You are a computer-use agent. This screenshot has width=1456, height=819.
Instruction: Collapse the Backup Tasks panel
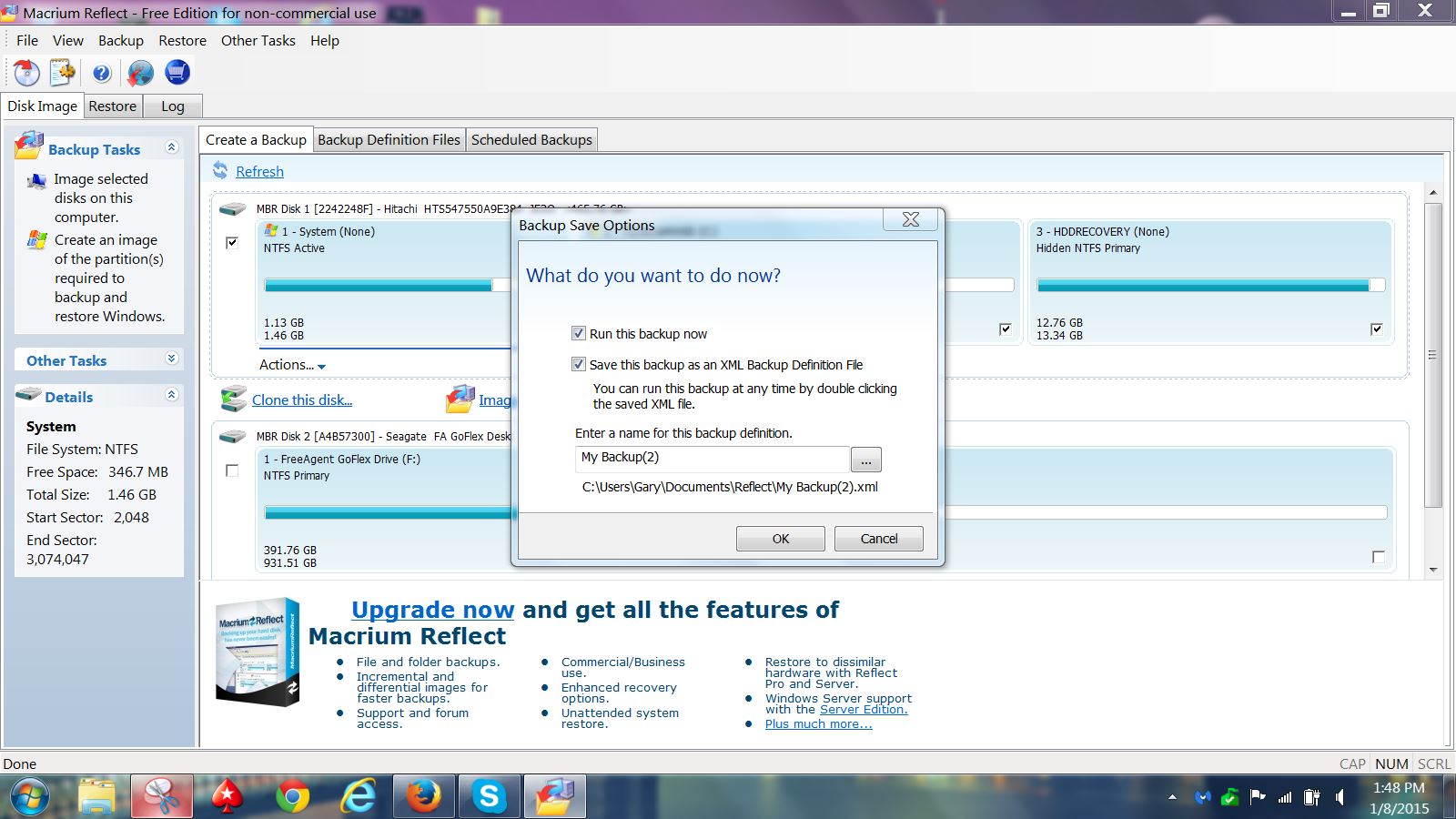(x=171, y=147)
